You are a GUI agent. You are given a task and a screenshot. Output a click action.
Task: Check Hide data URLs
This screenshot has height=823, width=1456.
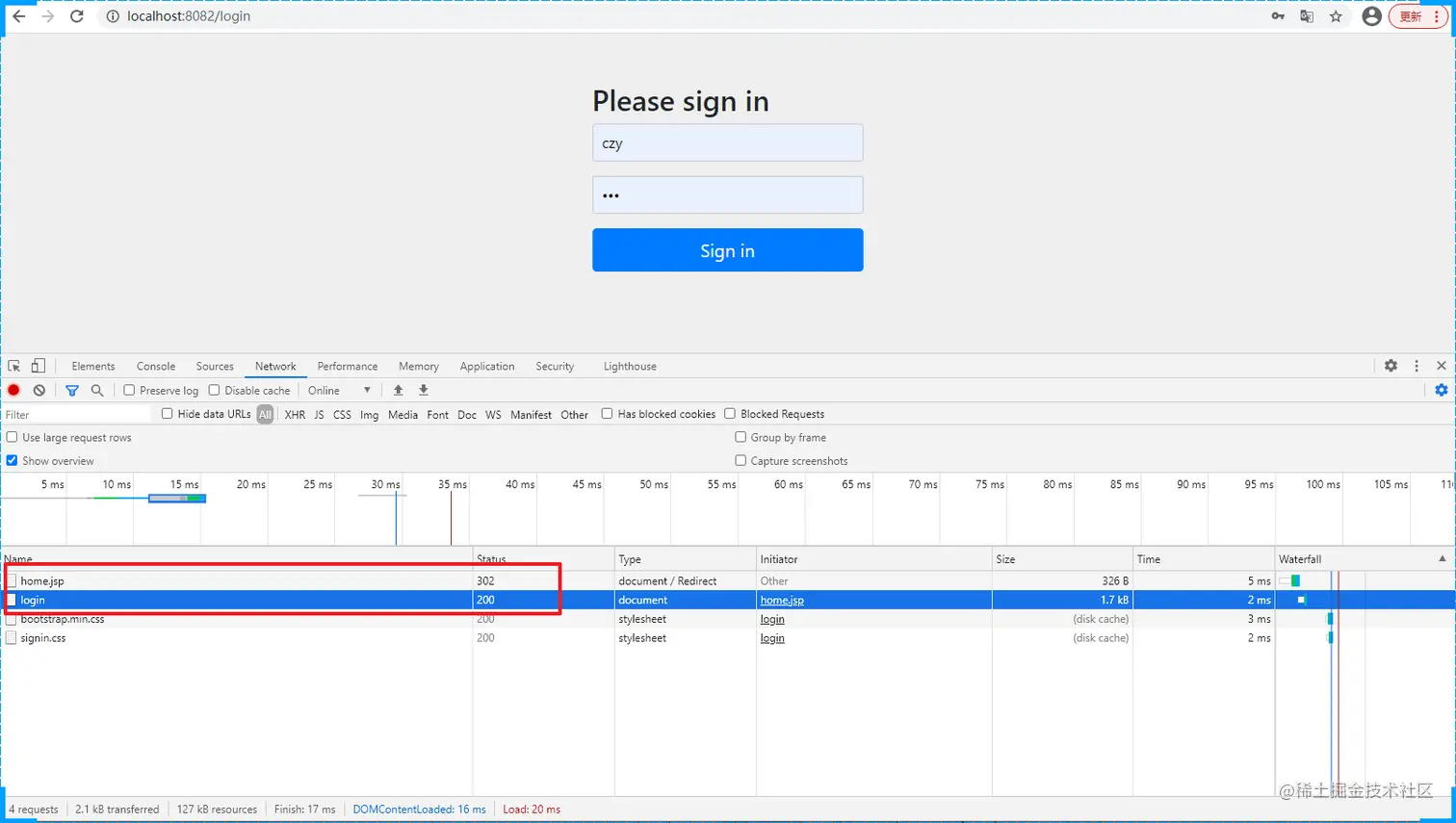click(x=168, y=414)
